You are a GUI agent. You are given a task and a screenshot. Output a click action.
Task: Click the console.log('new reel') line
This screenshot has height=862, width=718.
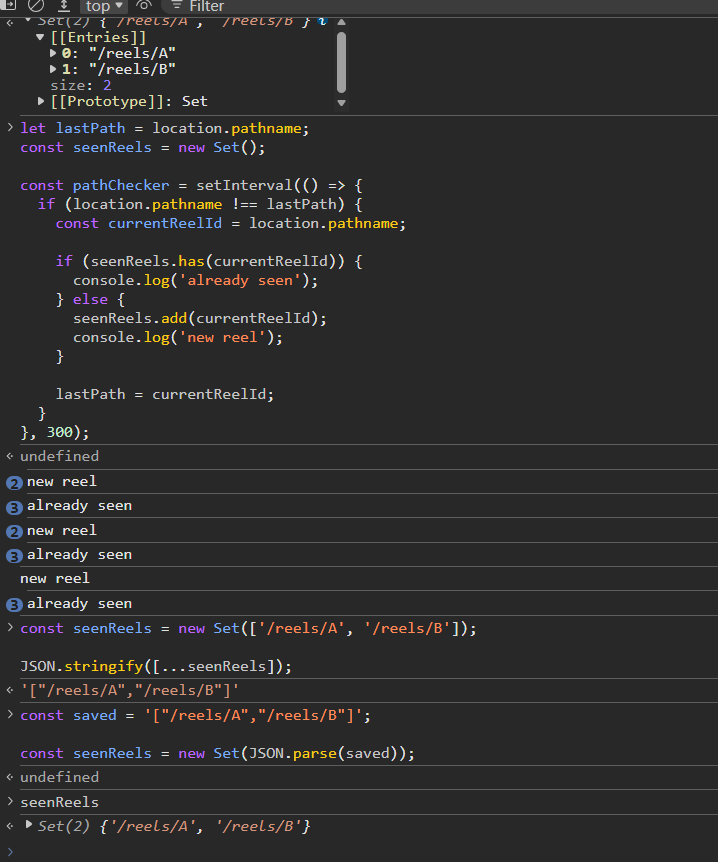click(178, 337)
